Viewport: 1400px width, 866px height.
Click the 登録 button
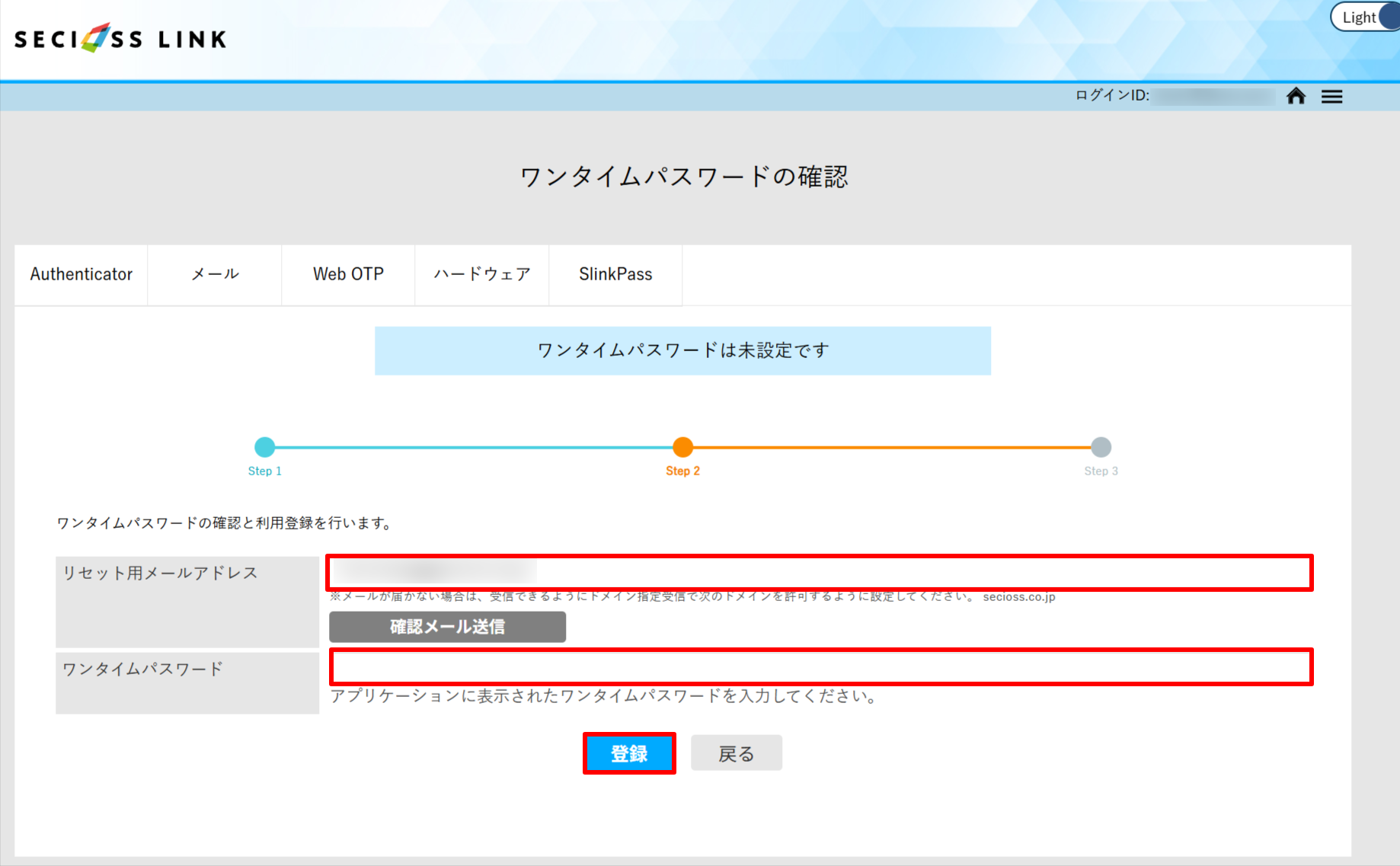629,753
